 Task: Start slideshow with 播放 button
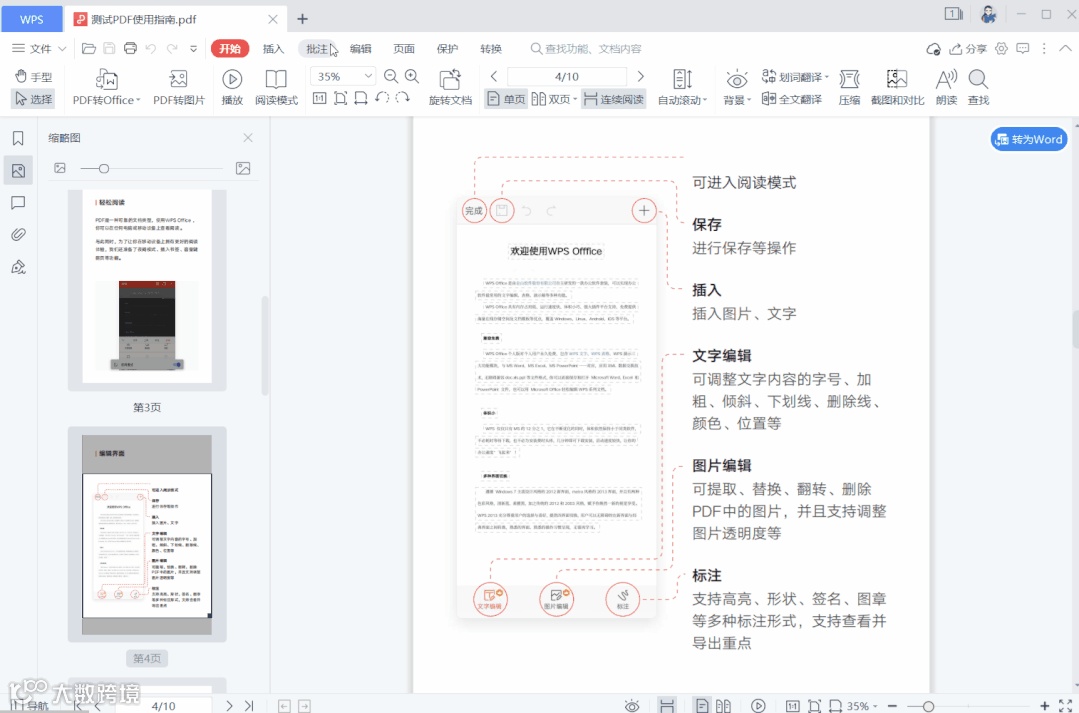(x=232, y=87)
